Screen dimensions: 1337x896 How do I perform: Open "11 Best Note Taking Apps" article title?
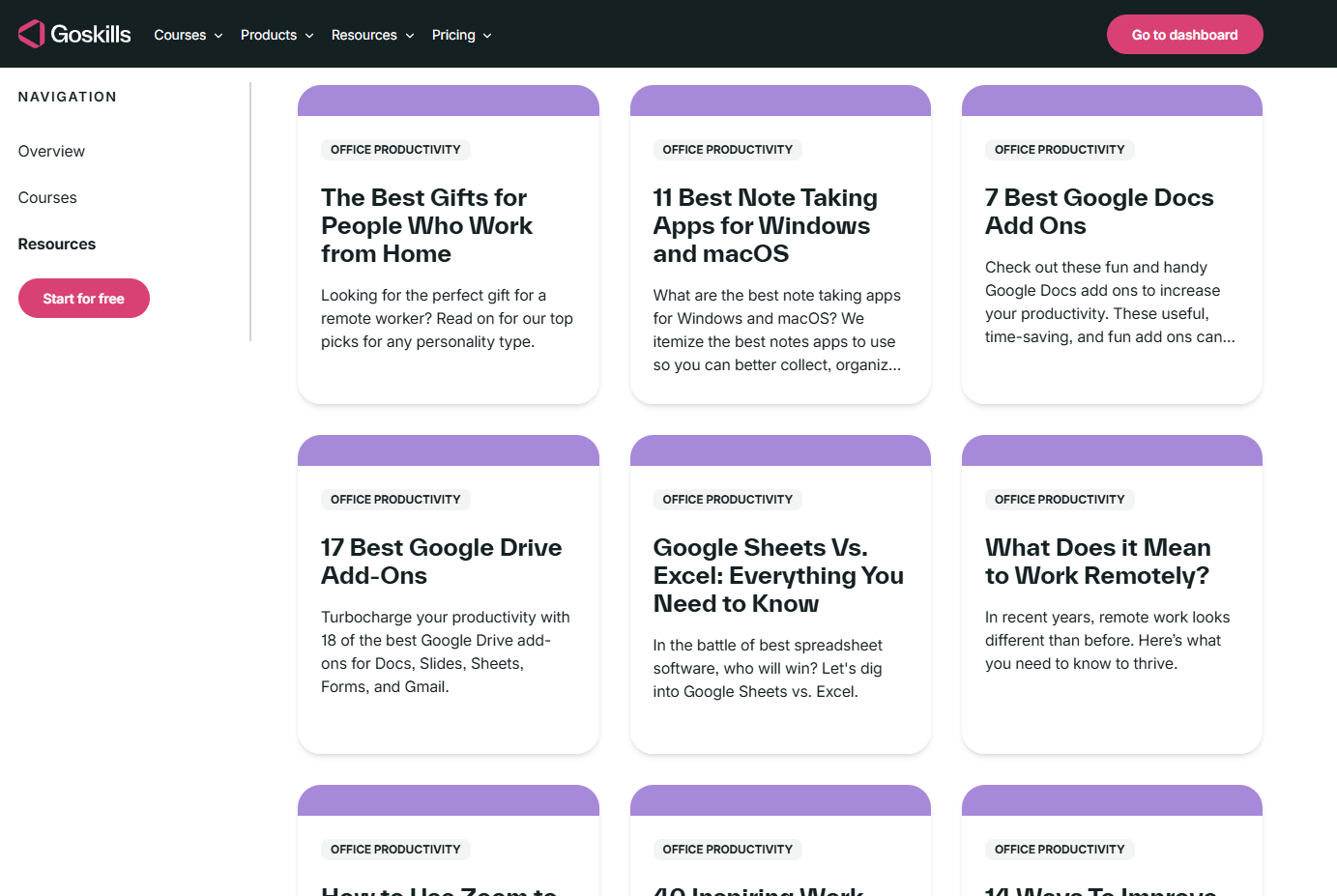(x=765, y=225)
